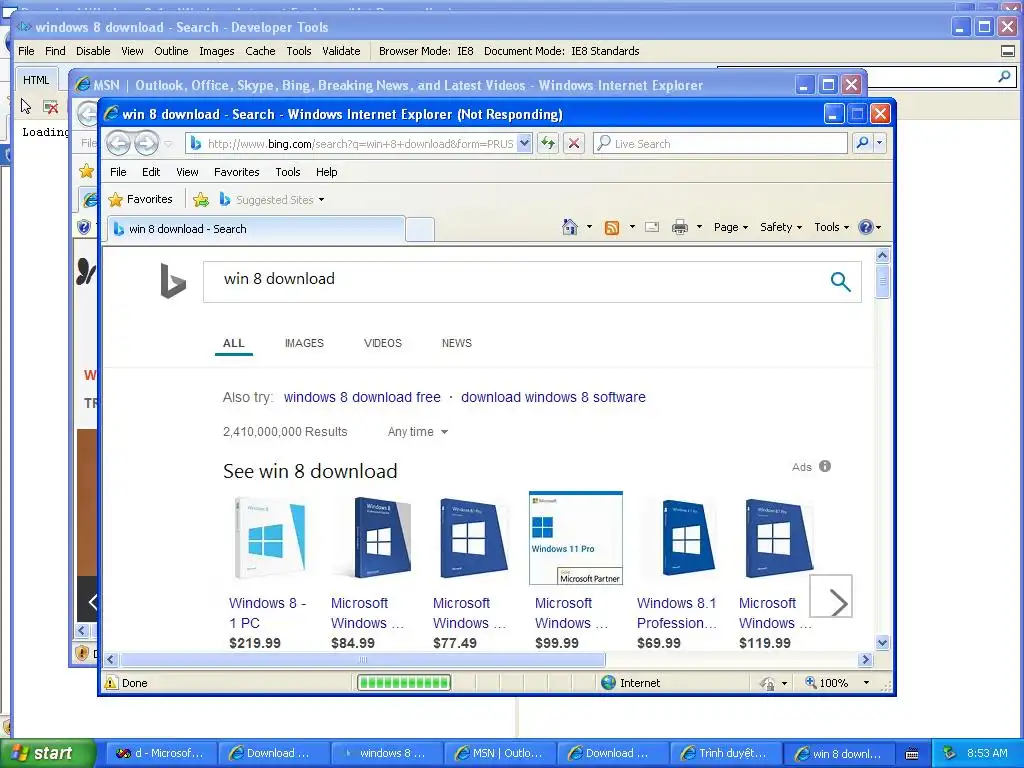Click Select element pointer in Developer Tools
This screenshot has width=1024, height=768.
coord(26,106)
